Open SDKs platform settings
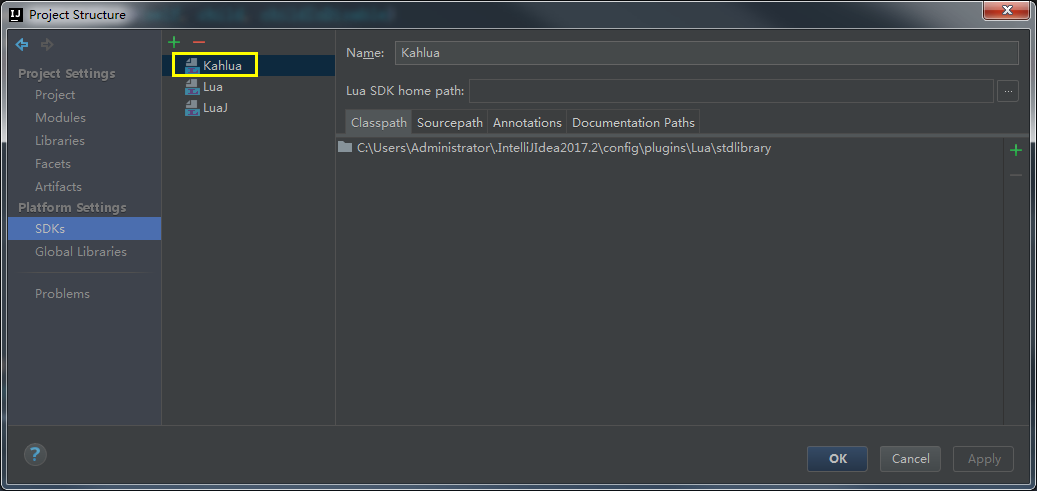 (x=85, y=228)
